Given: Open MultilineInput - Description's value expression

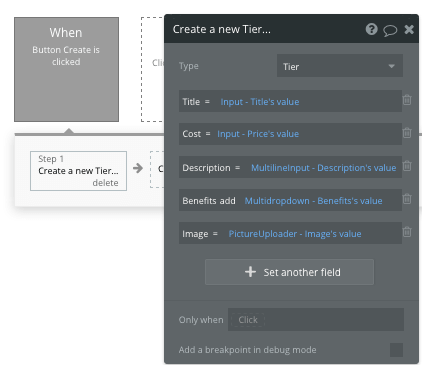Looking at the screenshot, I should point(324,168).
